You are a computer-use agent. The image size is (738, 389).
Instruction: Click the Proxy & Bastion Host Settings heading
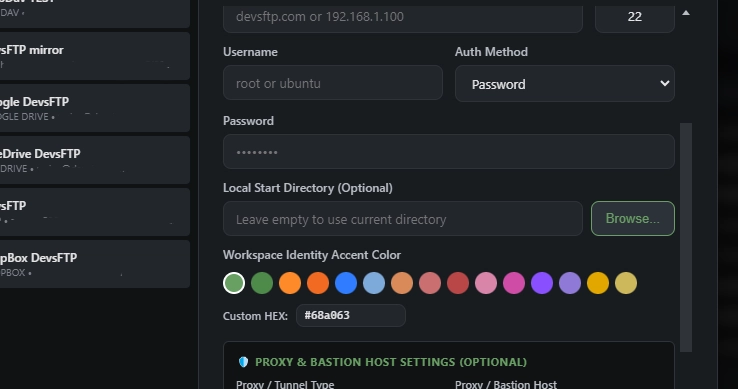point(391,362)
